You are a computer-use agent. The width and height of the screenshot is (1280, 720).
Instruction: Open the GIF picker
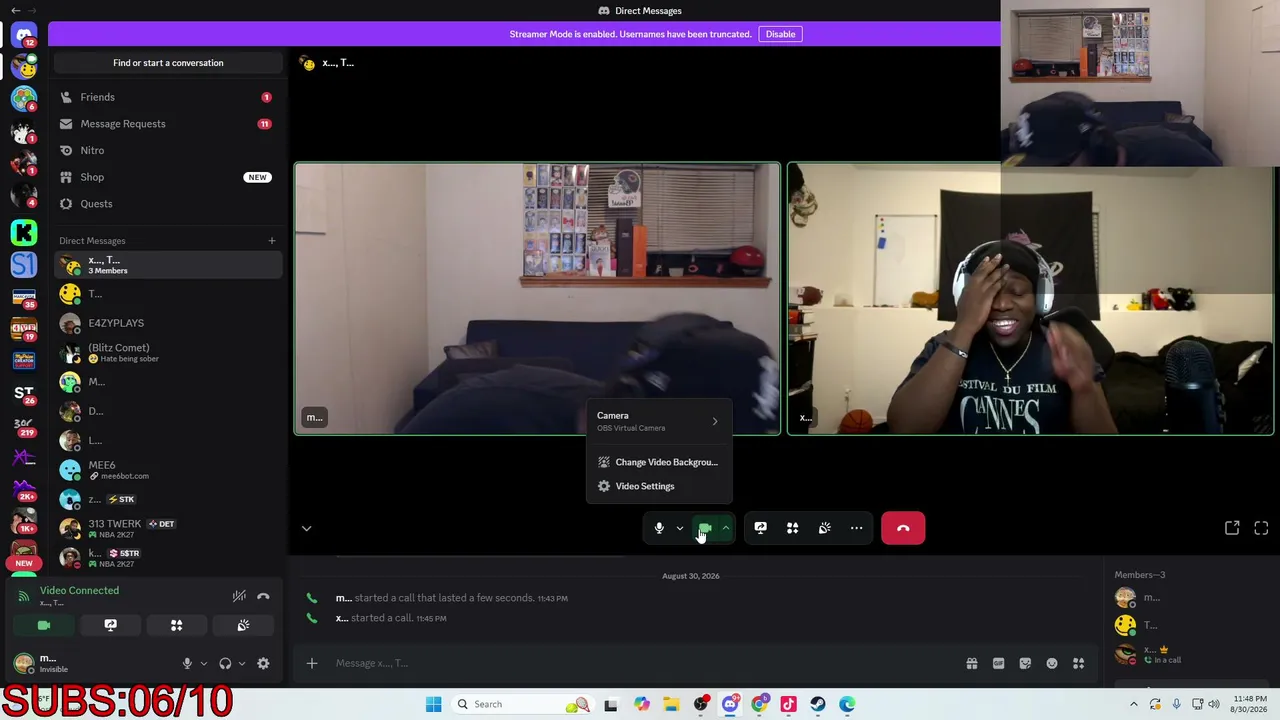pyautogui.click(x=998, y=663)
